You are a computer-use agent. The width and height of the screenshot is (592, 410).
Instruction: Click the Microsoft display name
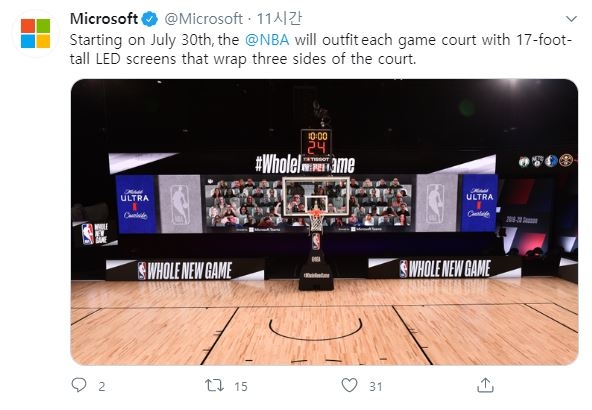click(x=104, y=18)
